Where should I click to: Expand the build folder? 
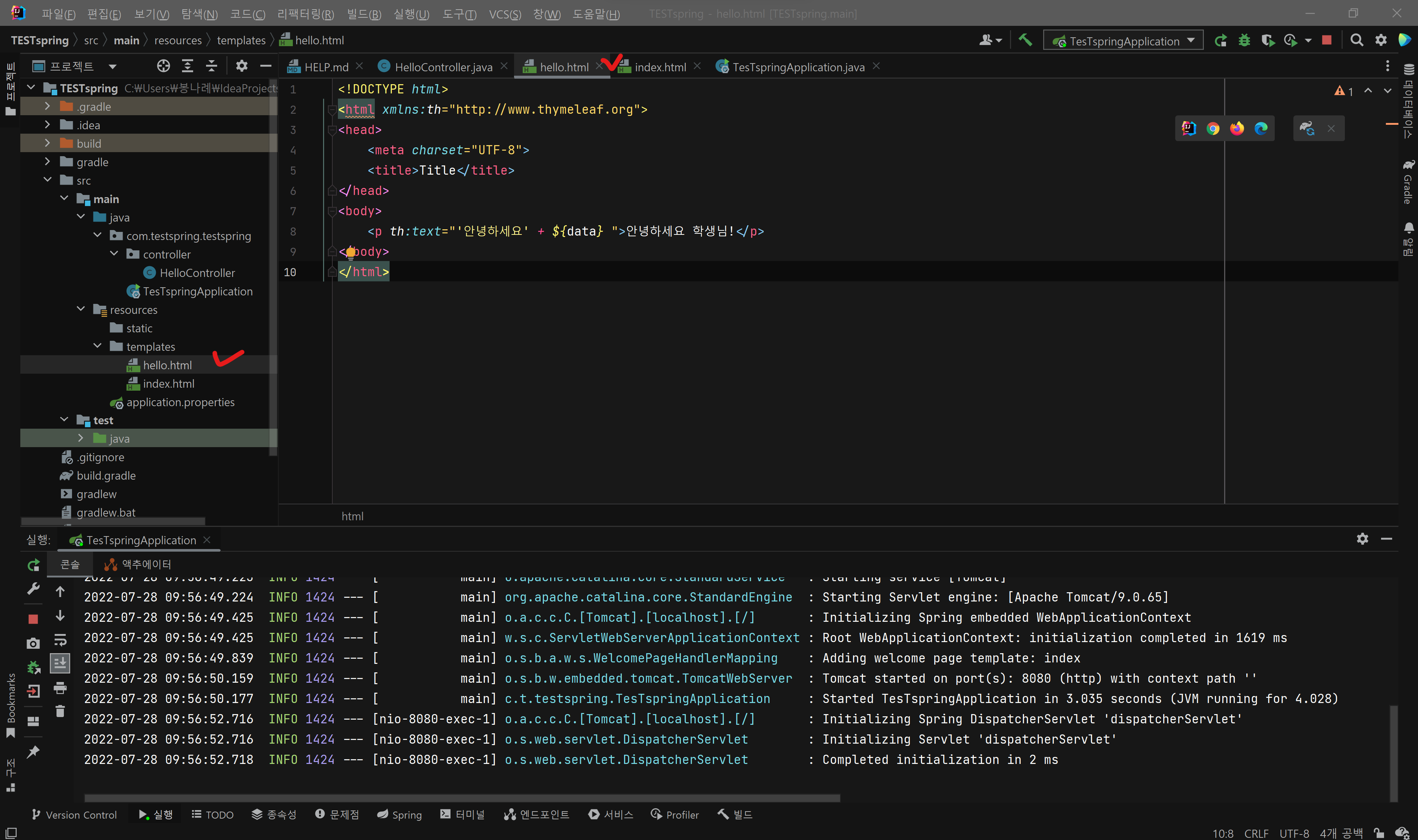click(48, 143)
